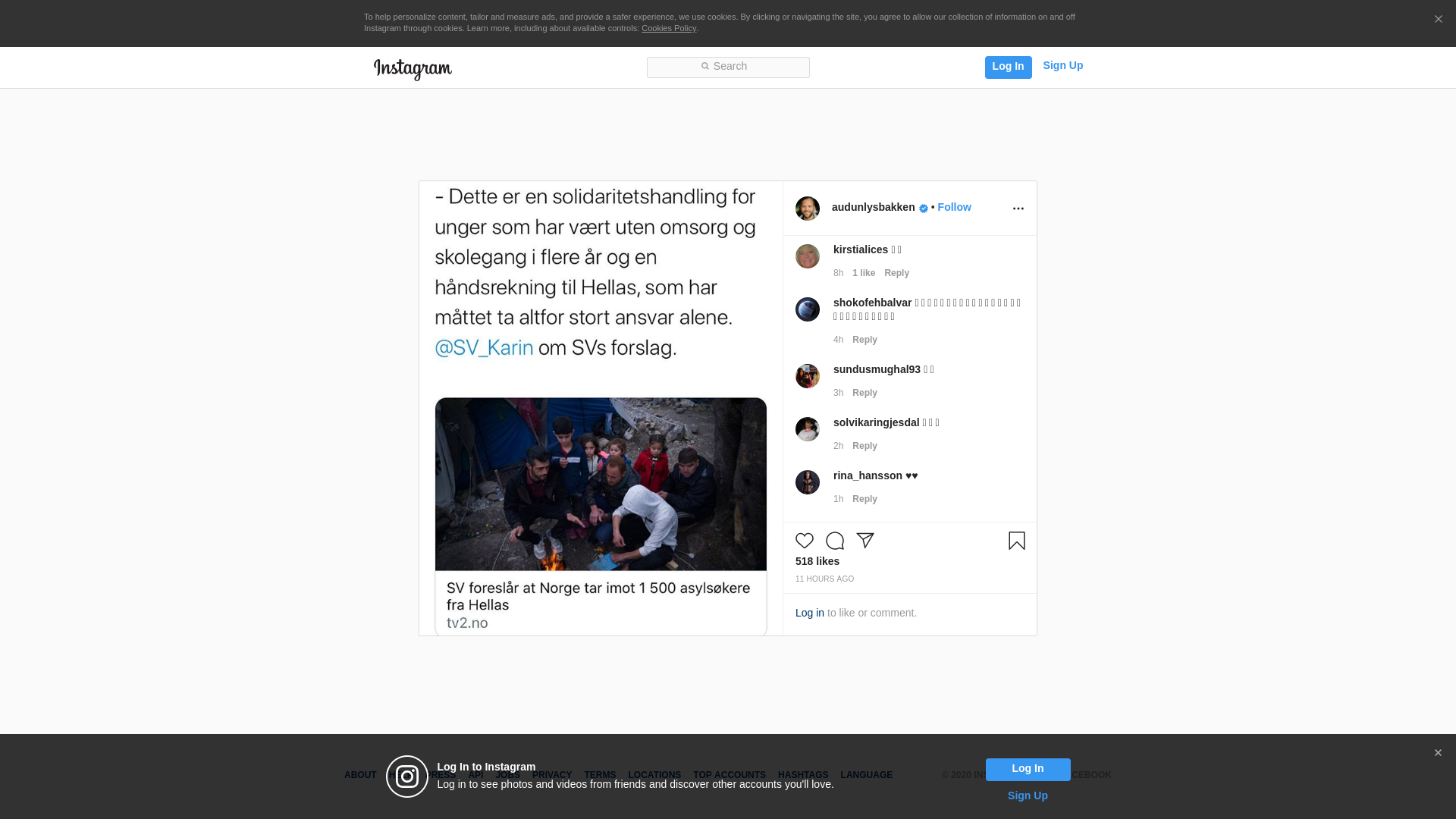This screenshot has height=819, width=1456.
Task: Reply to rina_hansson comment
Action: point(864,499)
